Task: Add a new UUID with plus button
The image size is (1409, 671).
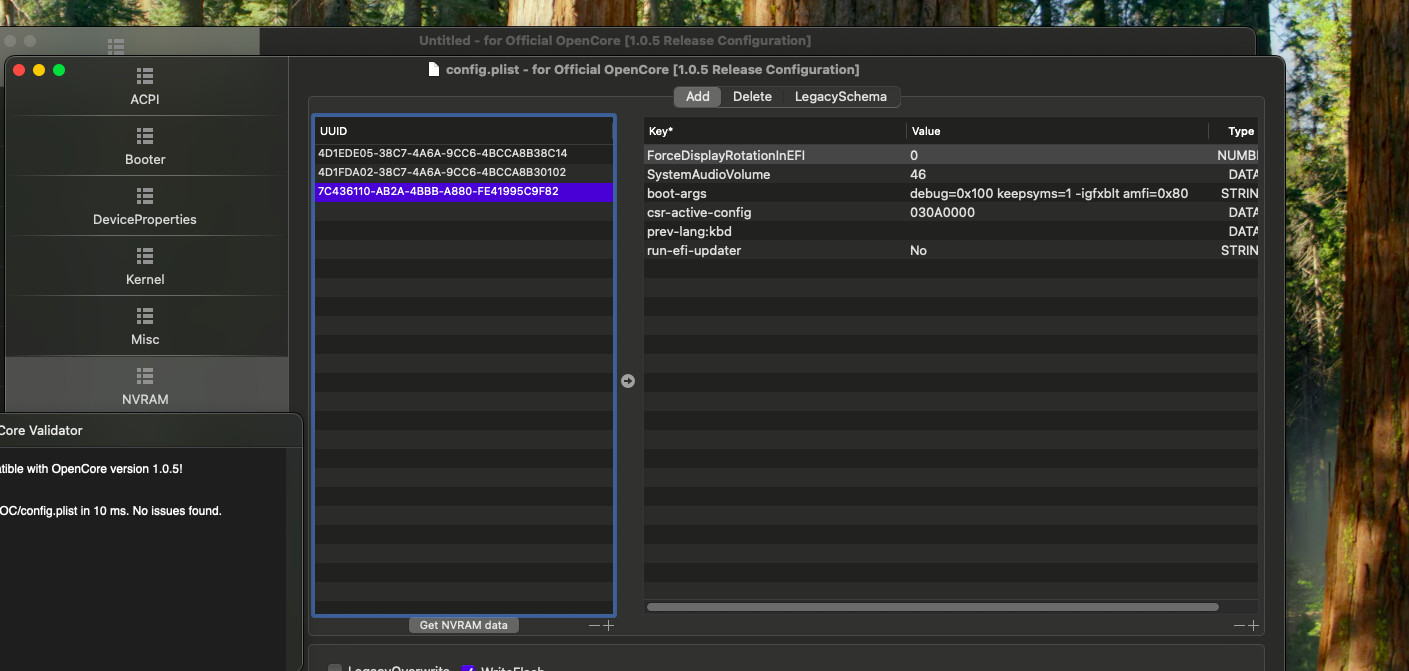Action: (x=608, y=626)
